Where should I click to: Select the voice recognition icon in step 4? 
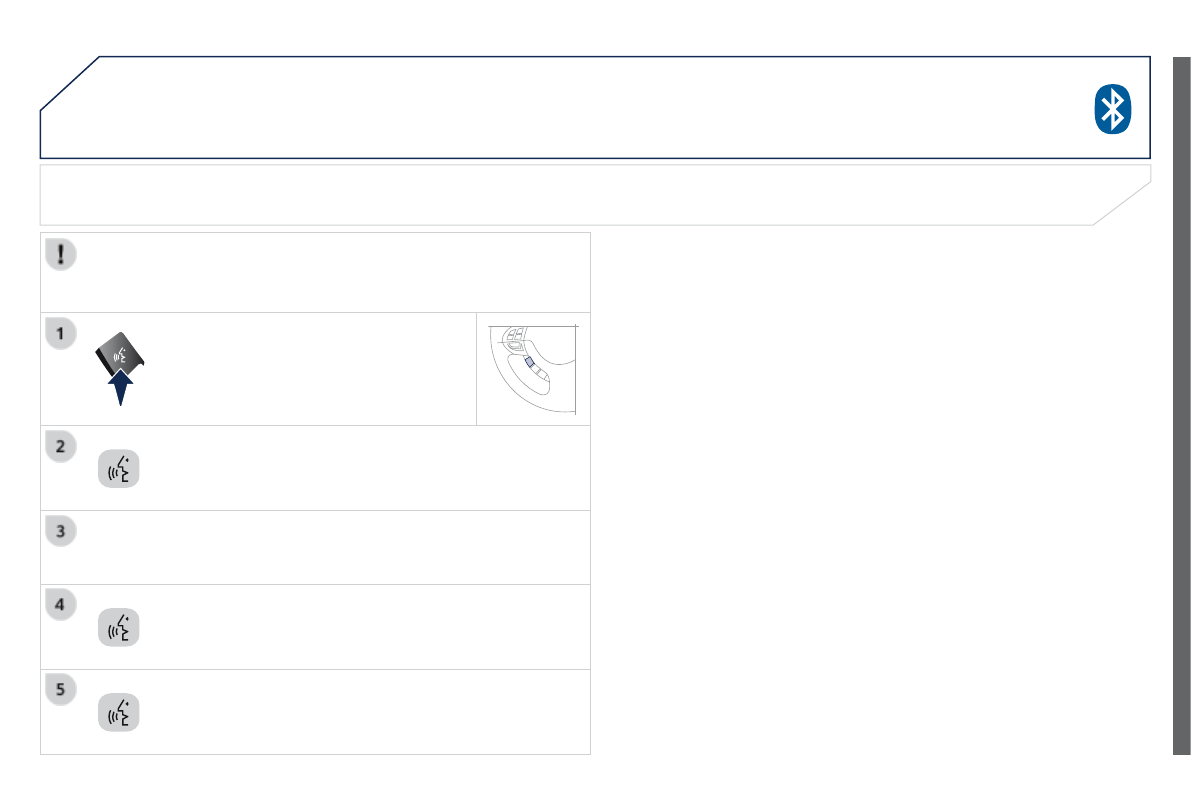pos(119,627)
